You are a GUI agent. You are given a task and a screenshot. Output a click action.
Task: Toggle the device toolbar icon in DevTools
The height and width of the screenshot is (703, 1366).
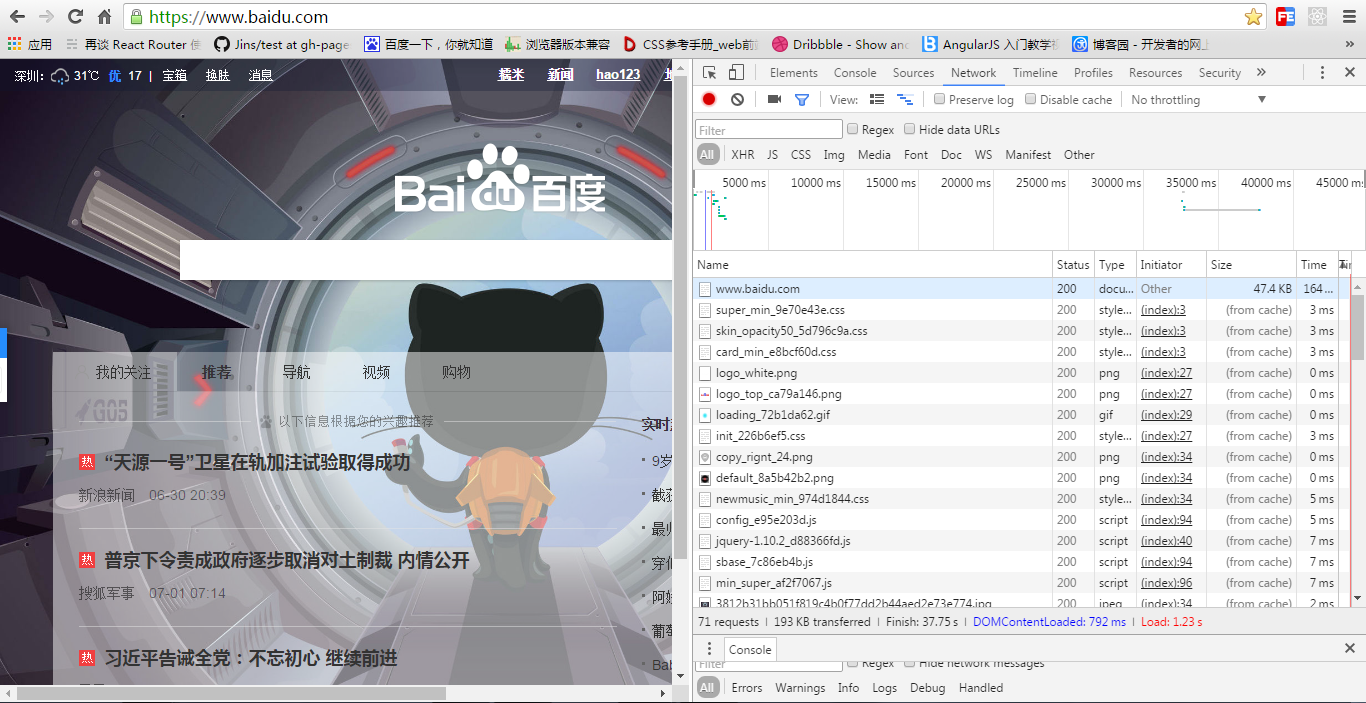tap(736, 73)
